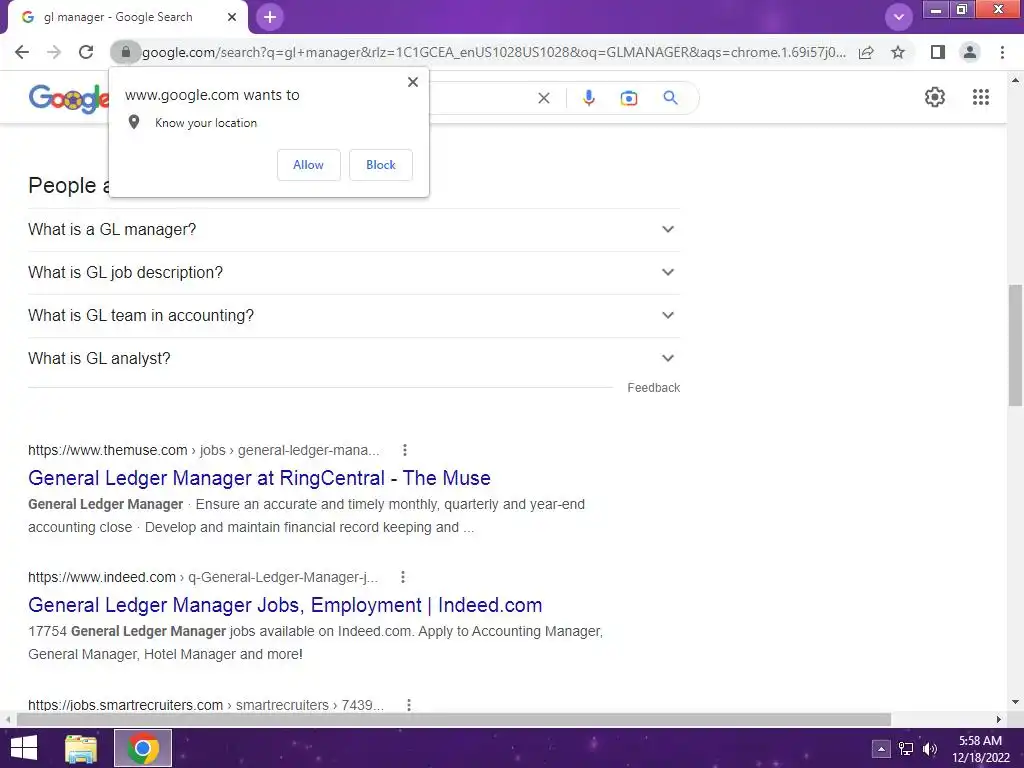Open the Google apps grid
Viewport: 1024px width, 768px height.
(x=980, y=97)
